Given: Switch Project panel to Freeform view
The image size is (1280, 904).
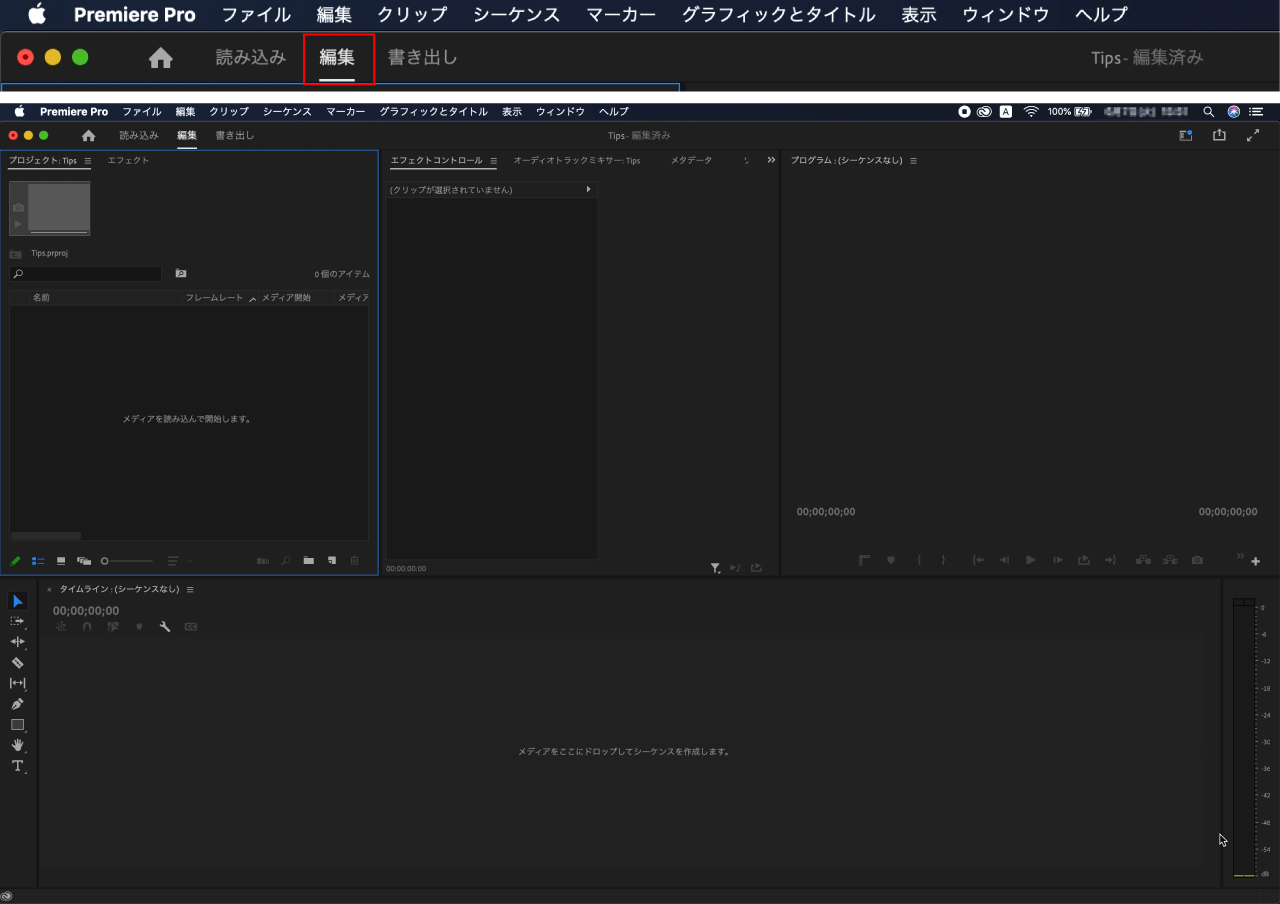Looking at the screenshot, I should pos(84,561).
